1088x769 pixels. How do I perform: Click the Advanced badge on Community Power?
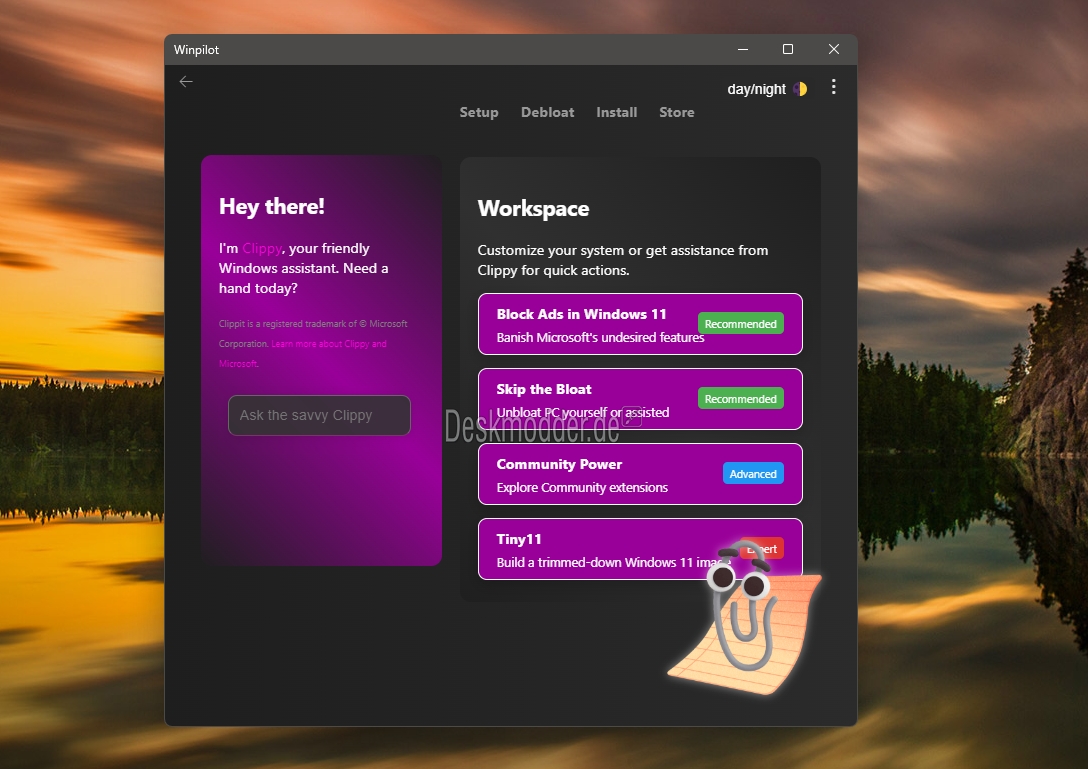[x=753, y=473]
